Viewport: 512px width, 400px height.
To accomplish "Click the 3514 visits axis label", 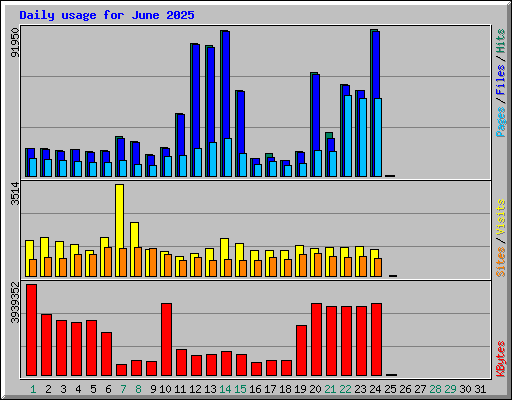I will tap(15, 193).
